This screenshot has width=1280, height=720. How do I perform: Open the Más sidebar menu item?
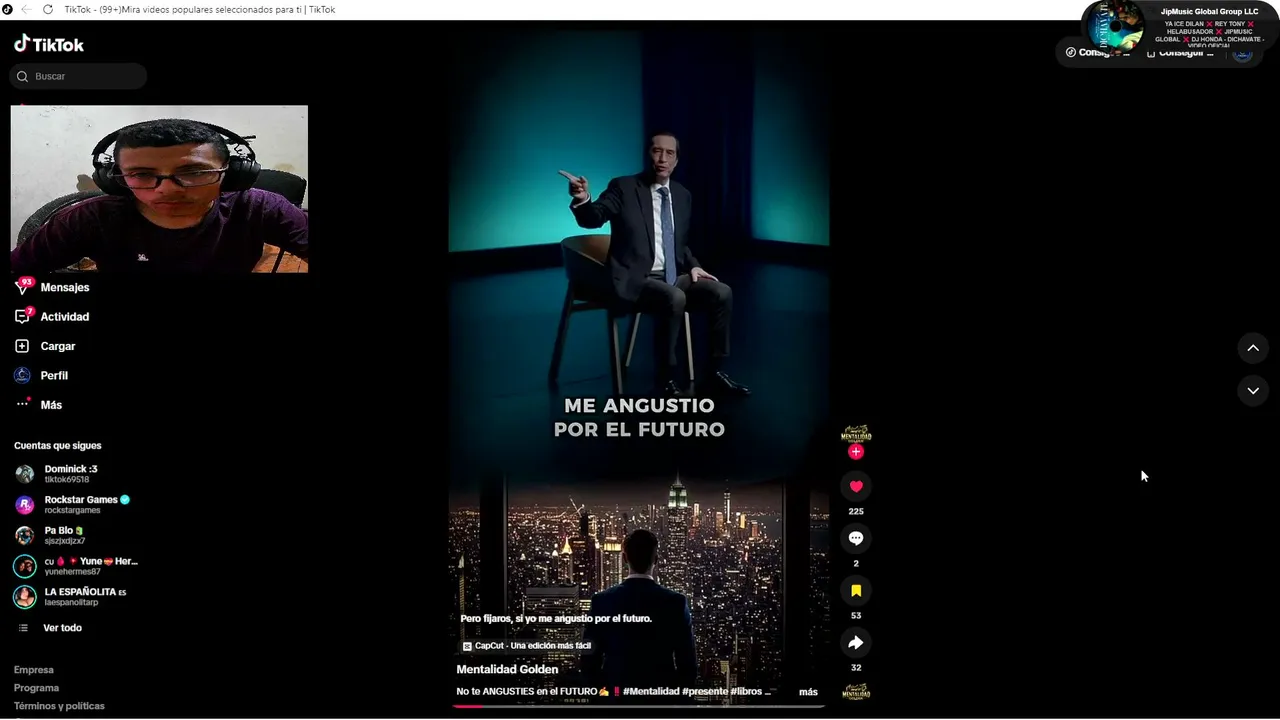(51, 405)
